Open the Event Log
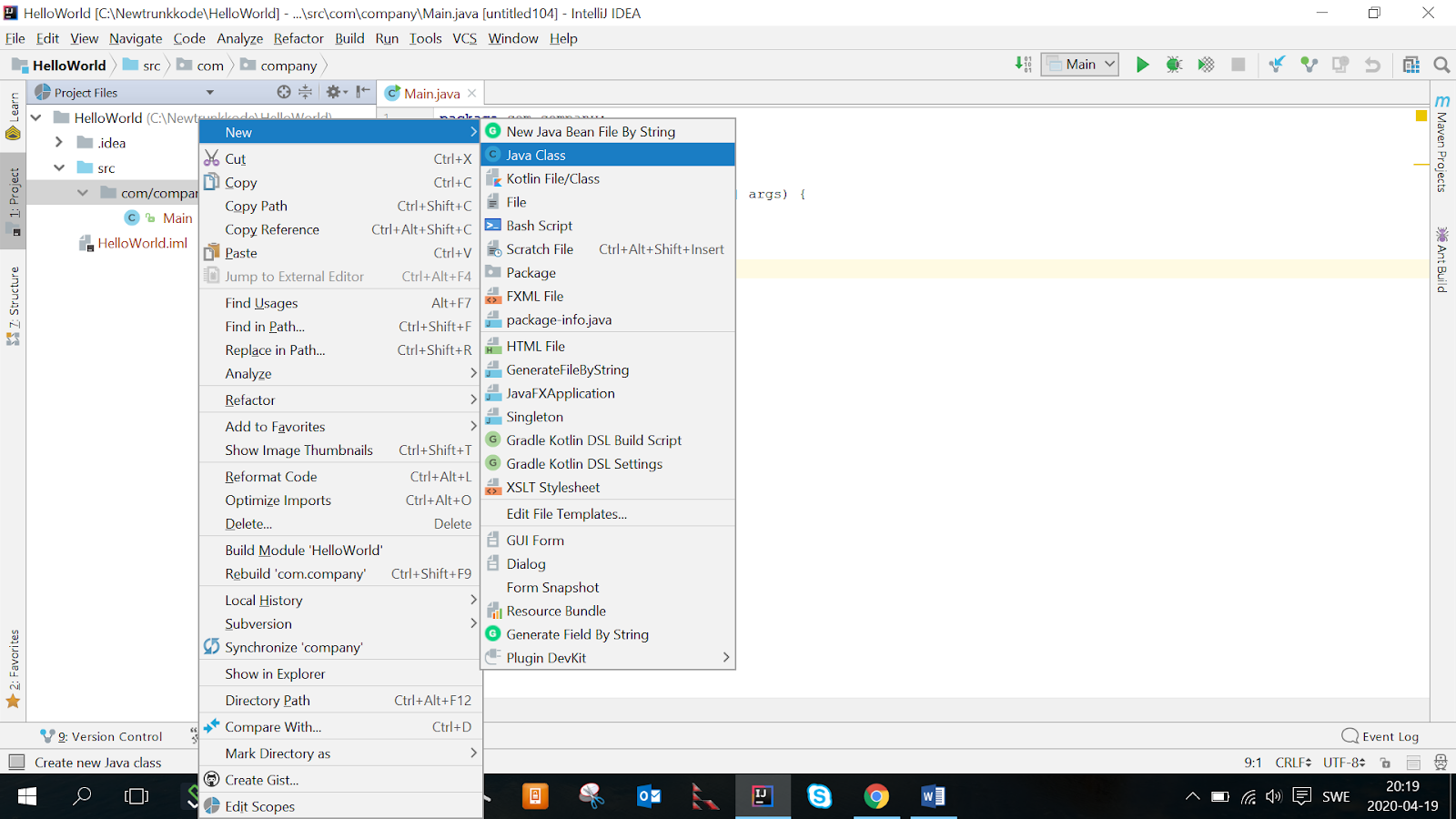This screenshot has width=1456, height=819. pos(1380,736)
